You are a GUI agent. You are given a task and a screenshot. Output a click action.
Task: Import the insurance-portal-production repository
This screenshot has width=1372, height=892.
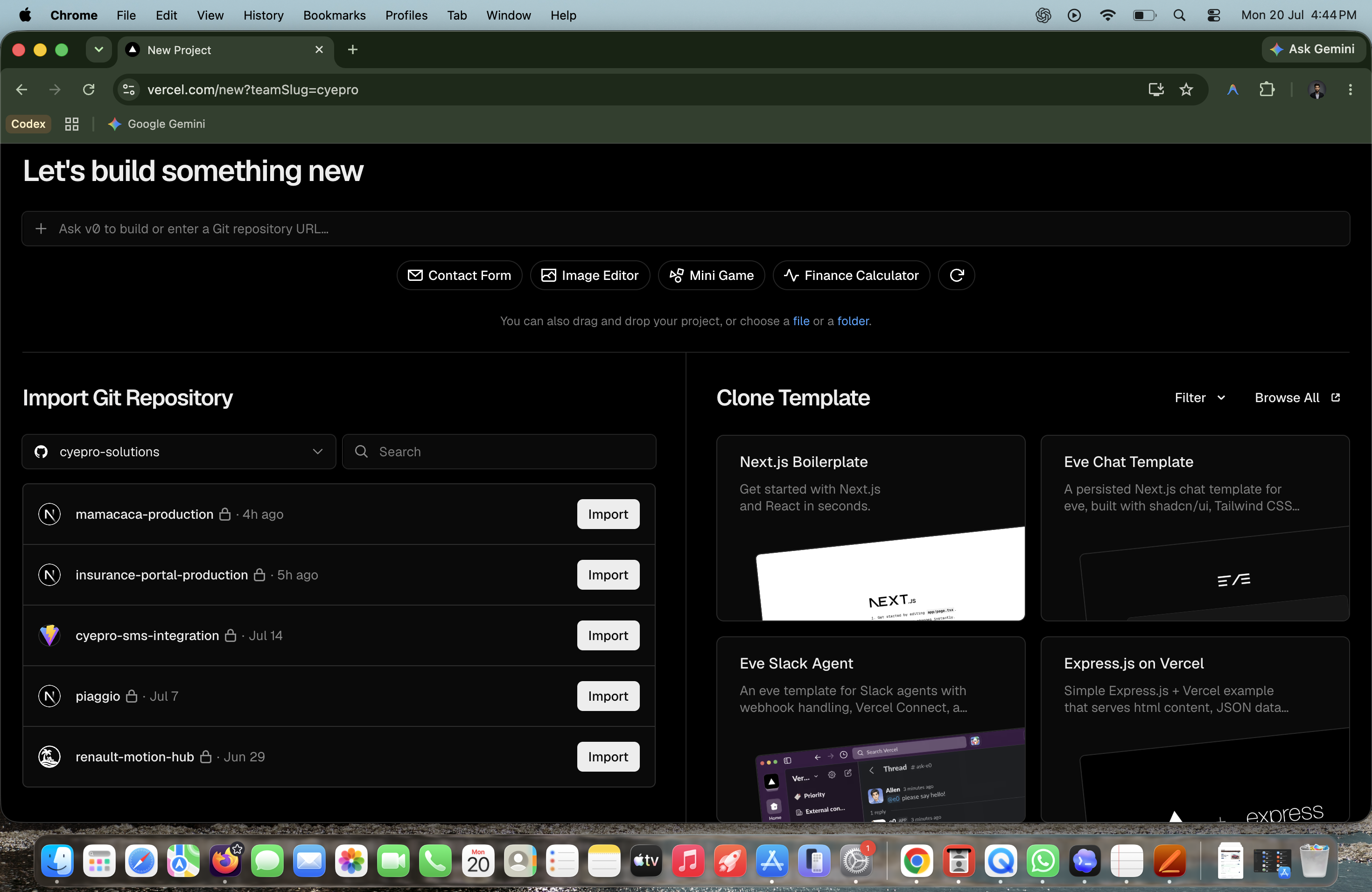pos(608,574)
